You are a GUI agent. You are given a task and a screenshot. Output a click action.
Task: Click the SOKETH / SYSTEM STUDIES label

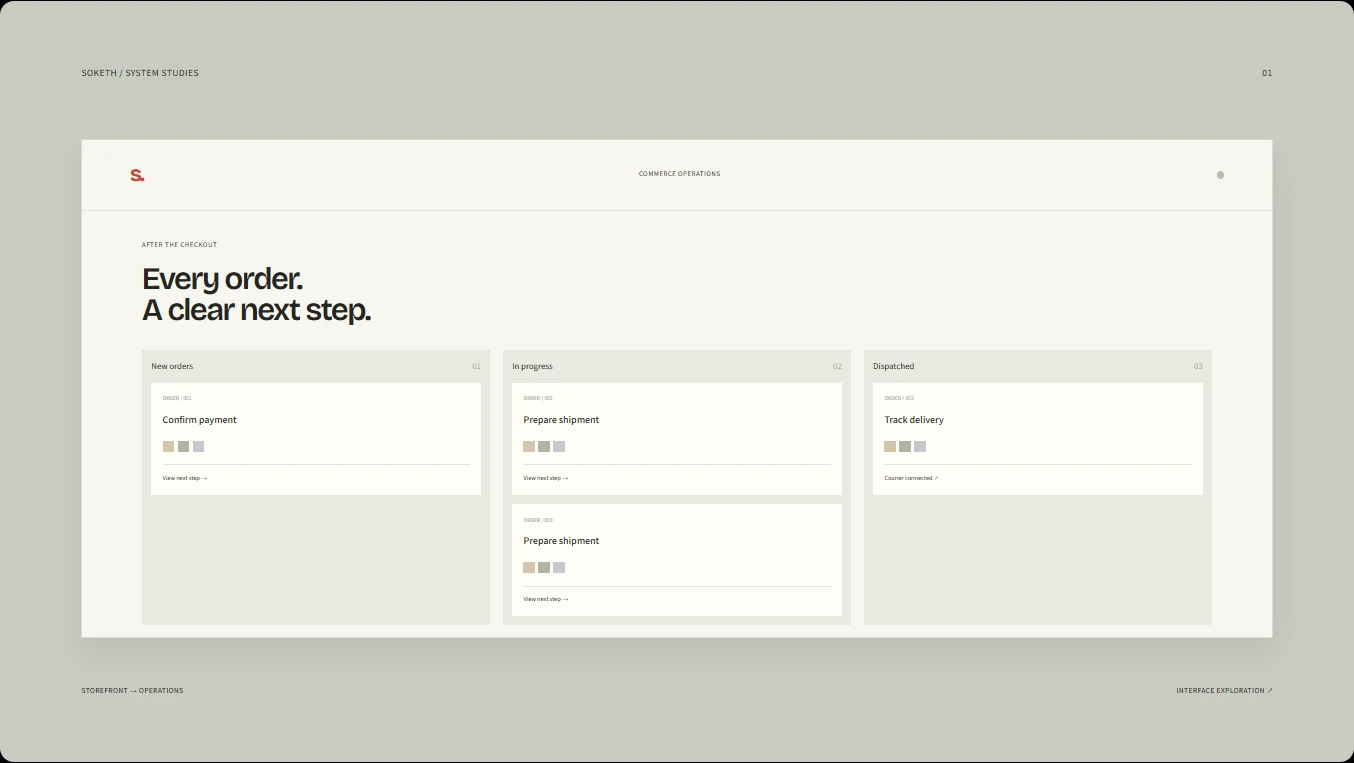140,73
